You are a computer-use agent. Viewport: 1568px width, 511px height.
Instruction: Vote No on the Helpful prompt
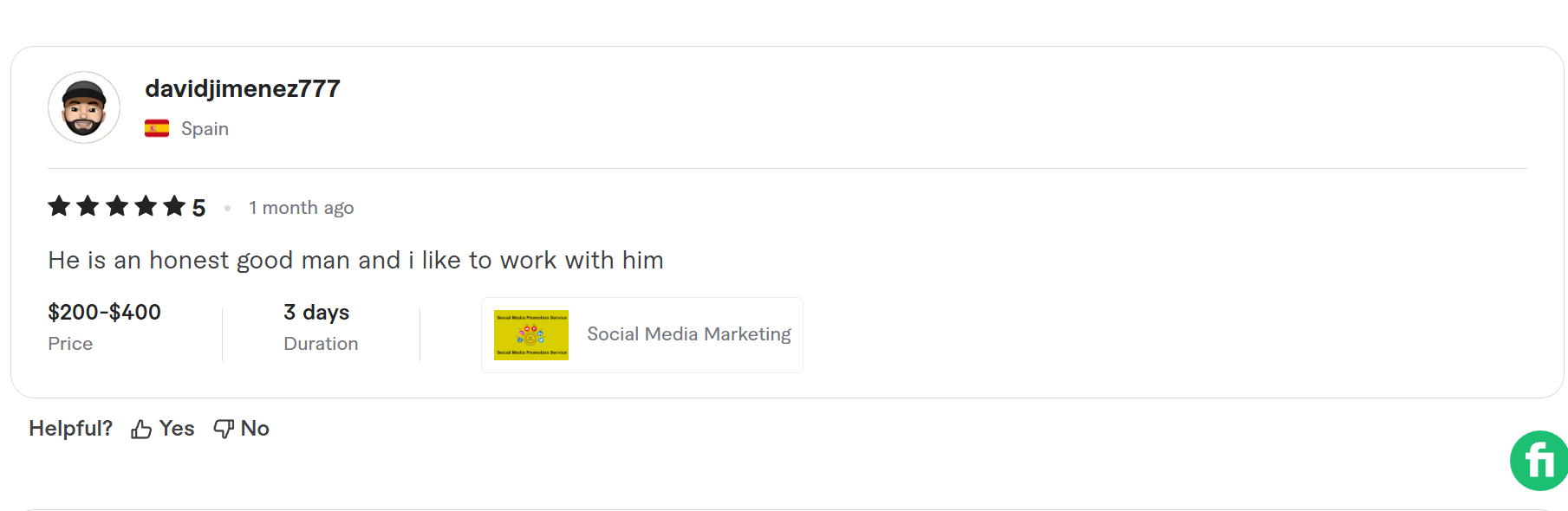(x=253, y=428)
